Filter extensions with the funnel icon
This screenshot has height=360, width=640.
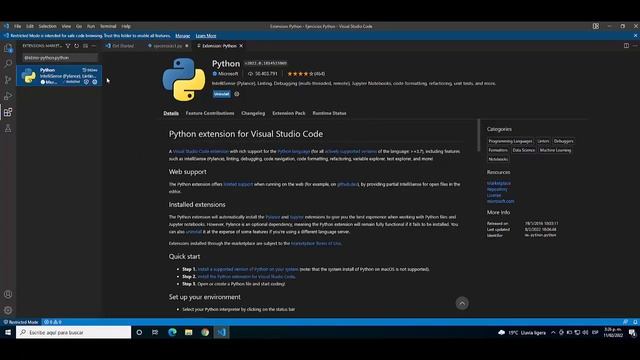pos(68,46)
